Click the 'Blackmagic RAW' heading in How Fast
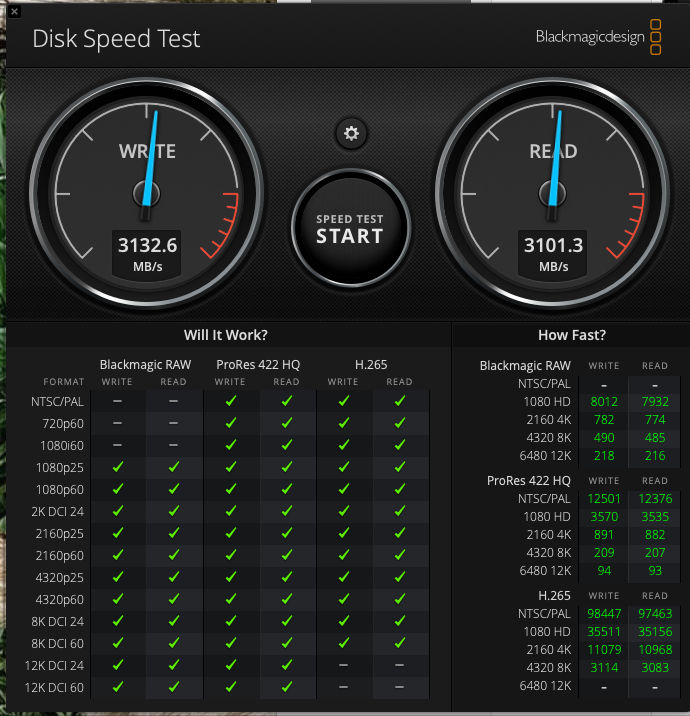The width and height of the screenshot is (690, 716). [x=525, y=366]
